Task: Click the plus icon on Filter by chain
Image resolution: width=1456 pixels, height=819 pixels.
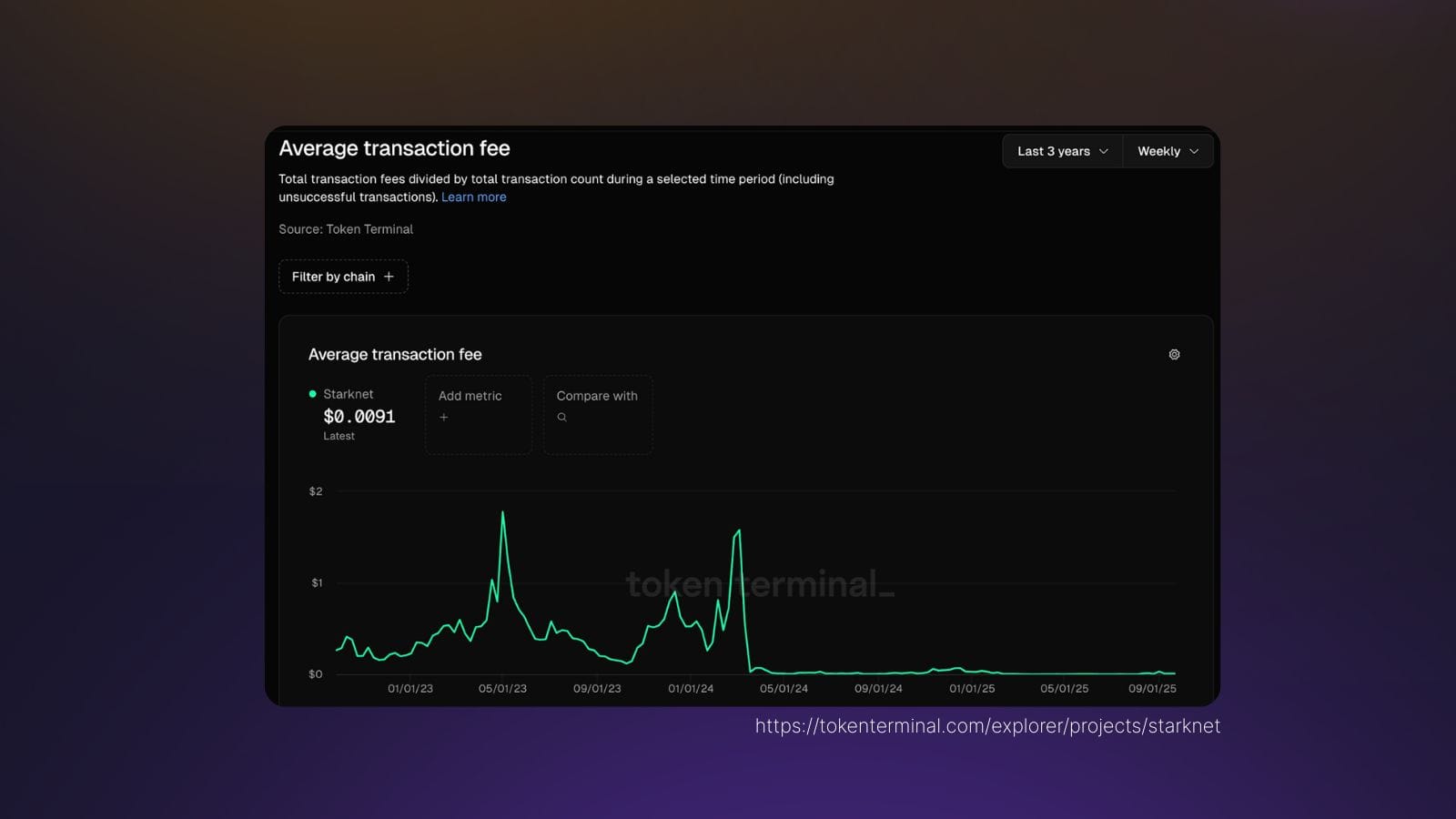Action: (389, 277)
